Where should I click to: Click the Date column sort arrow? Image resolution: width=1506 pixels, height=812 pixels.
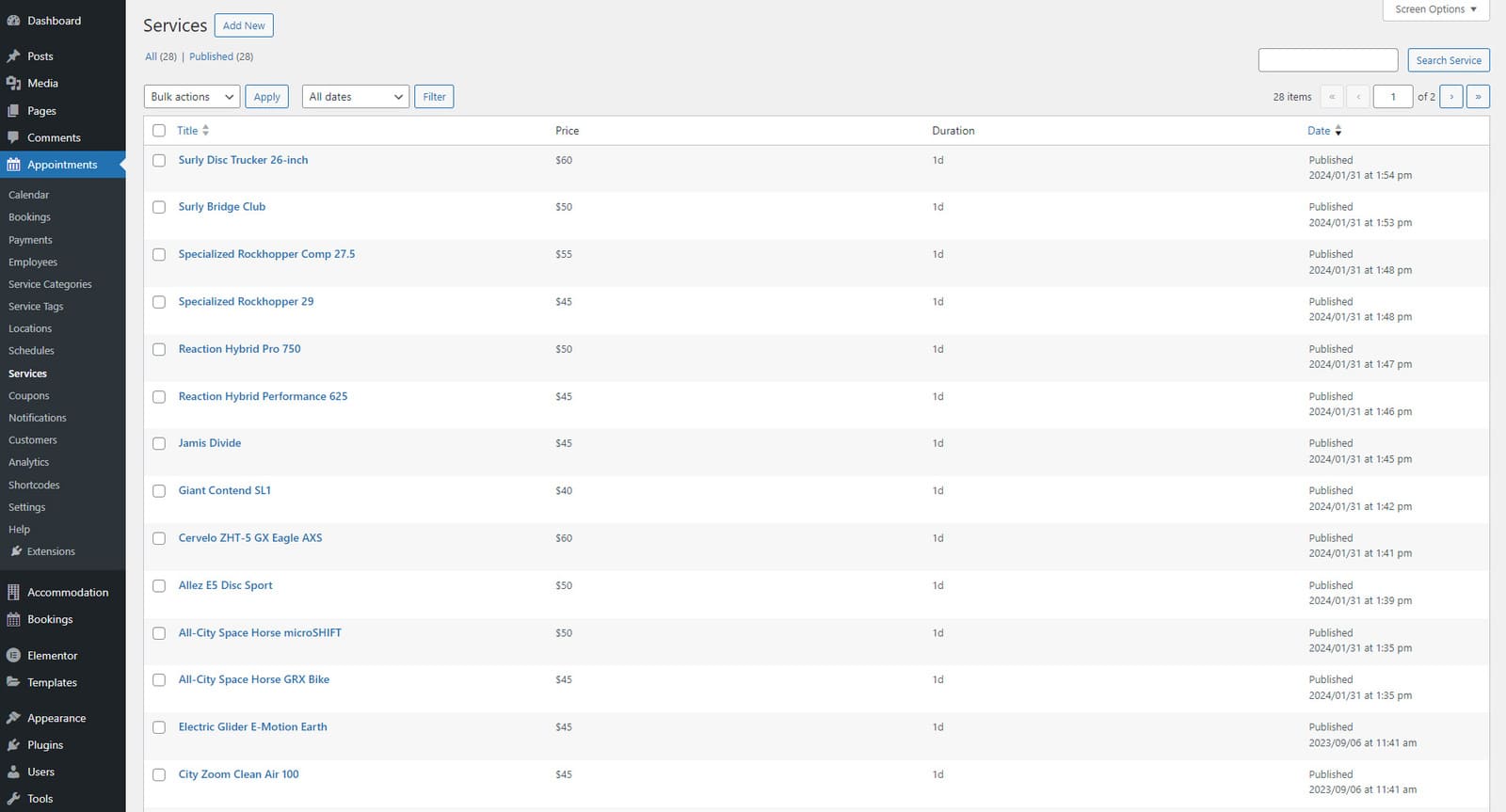coord(1338,131)
